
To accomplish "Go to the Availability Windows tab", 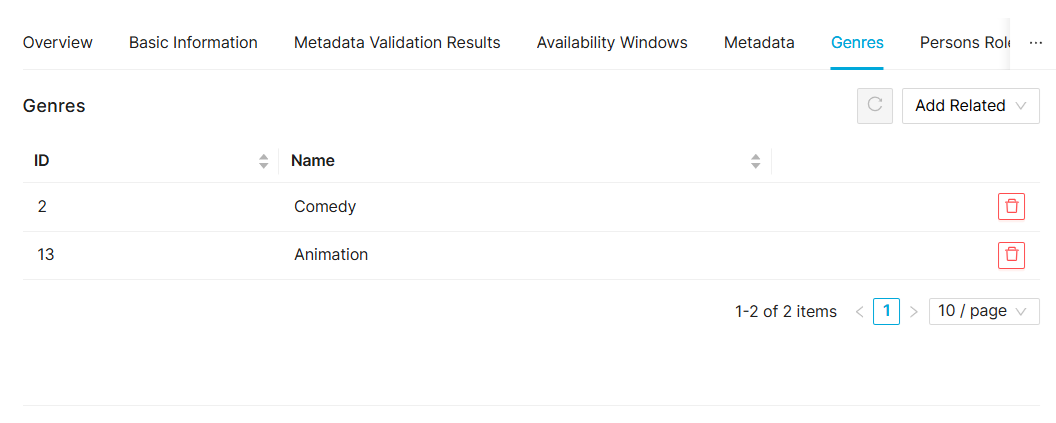I will pyautogui.click(x=612, y=43).
